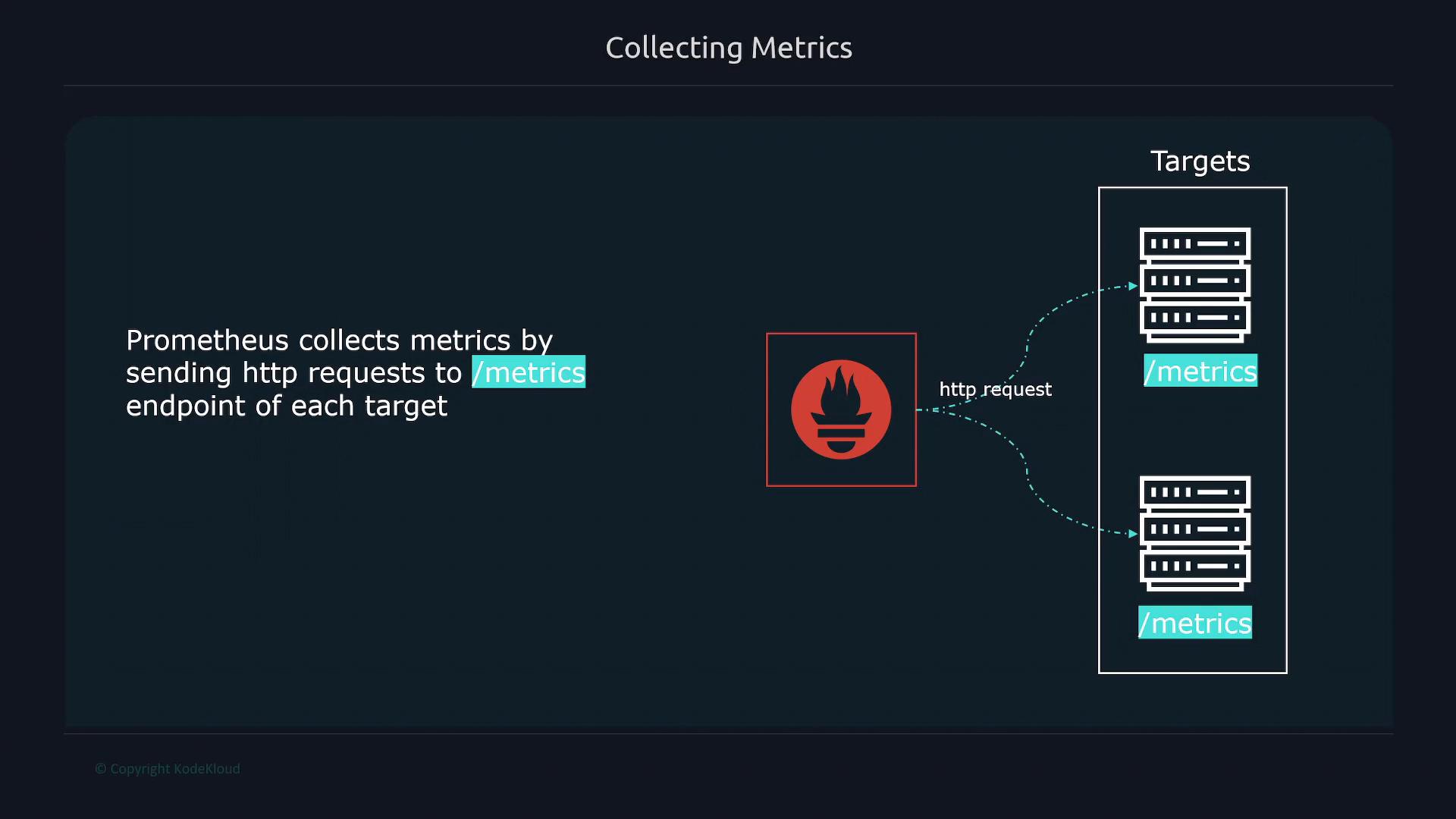This screenshot has width=1456, height=819.
Task: Click the highlighted /metrics word in the sentence
Action: pyautogui.click(x=529, y=372)
